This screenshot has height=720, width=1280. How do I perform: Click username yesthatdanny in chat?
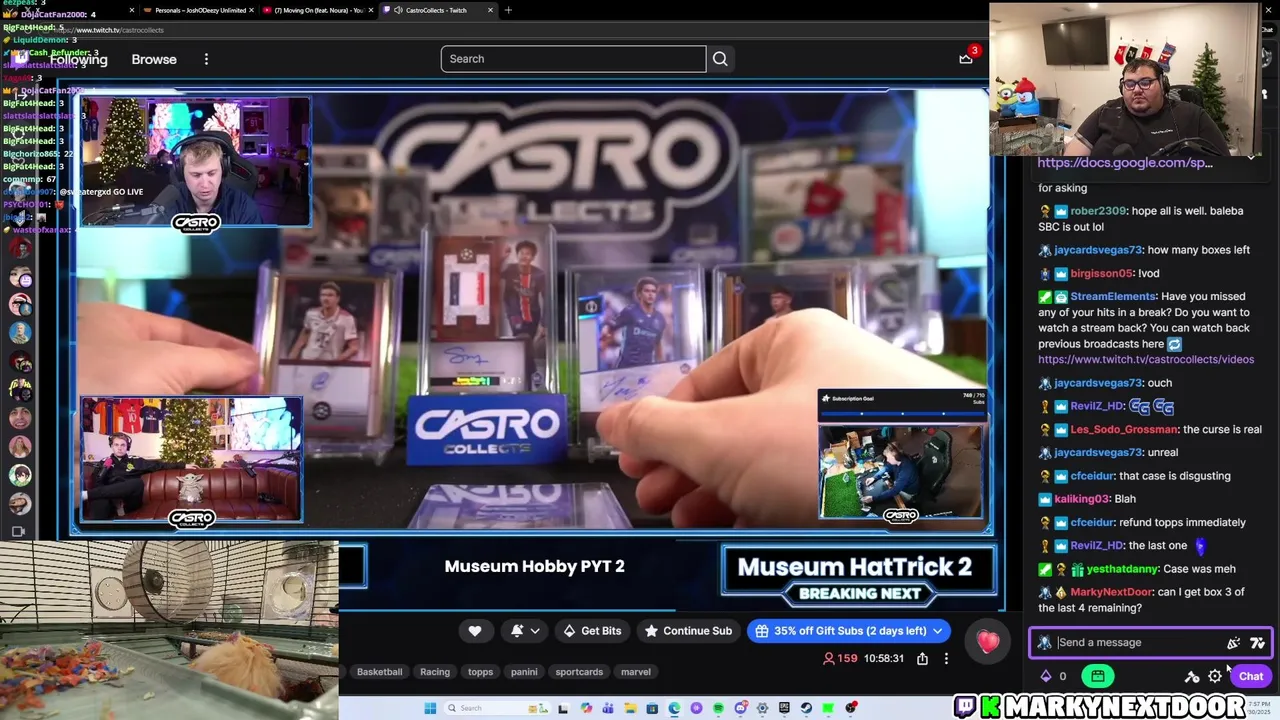[x=1122, y=569]
